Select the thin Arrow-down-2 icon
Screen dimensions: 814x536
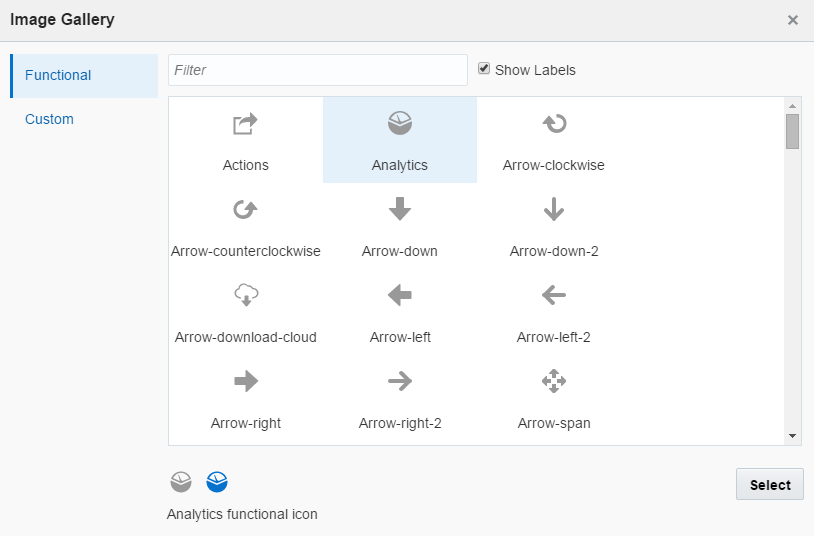point(554,209)
